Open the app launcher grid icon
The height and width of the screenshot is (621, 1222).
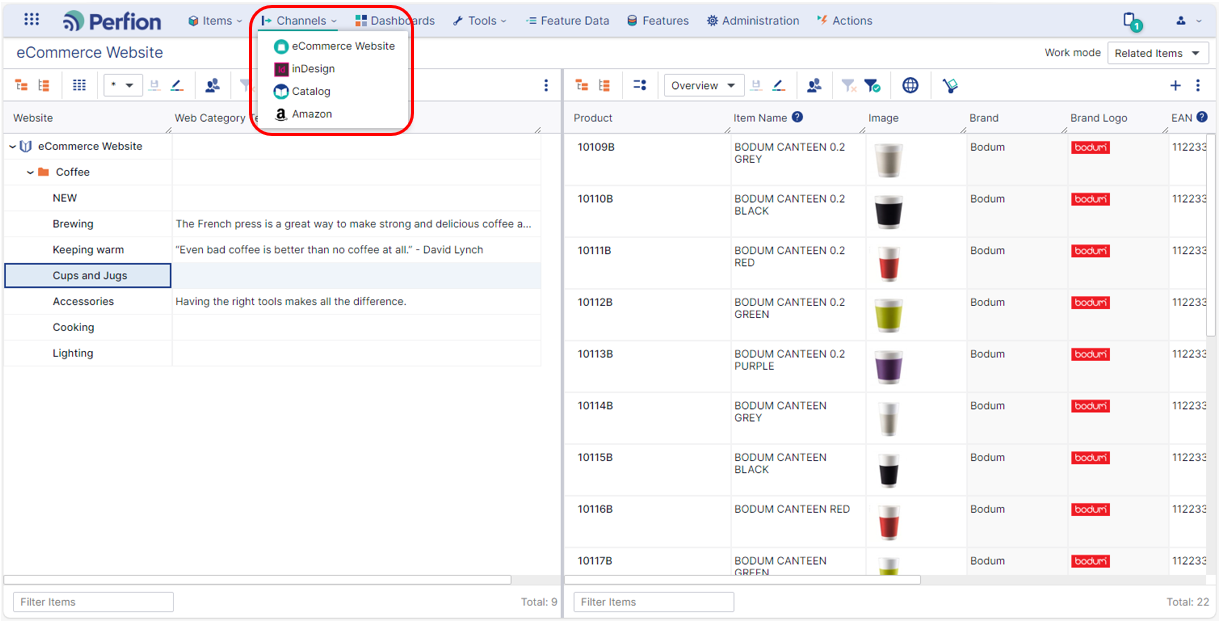(32, 20)
